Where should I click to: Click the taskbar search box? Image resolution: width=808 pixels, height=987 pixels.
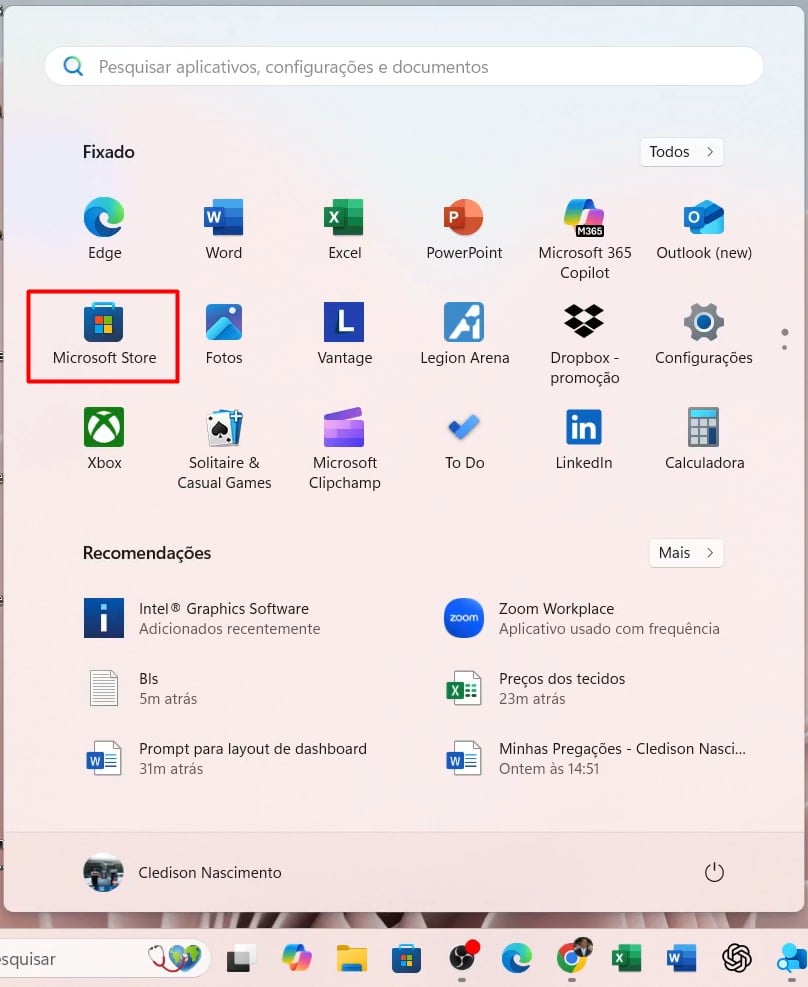coord(104,959)
